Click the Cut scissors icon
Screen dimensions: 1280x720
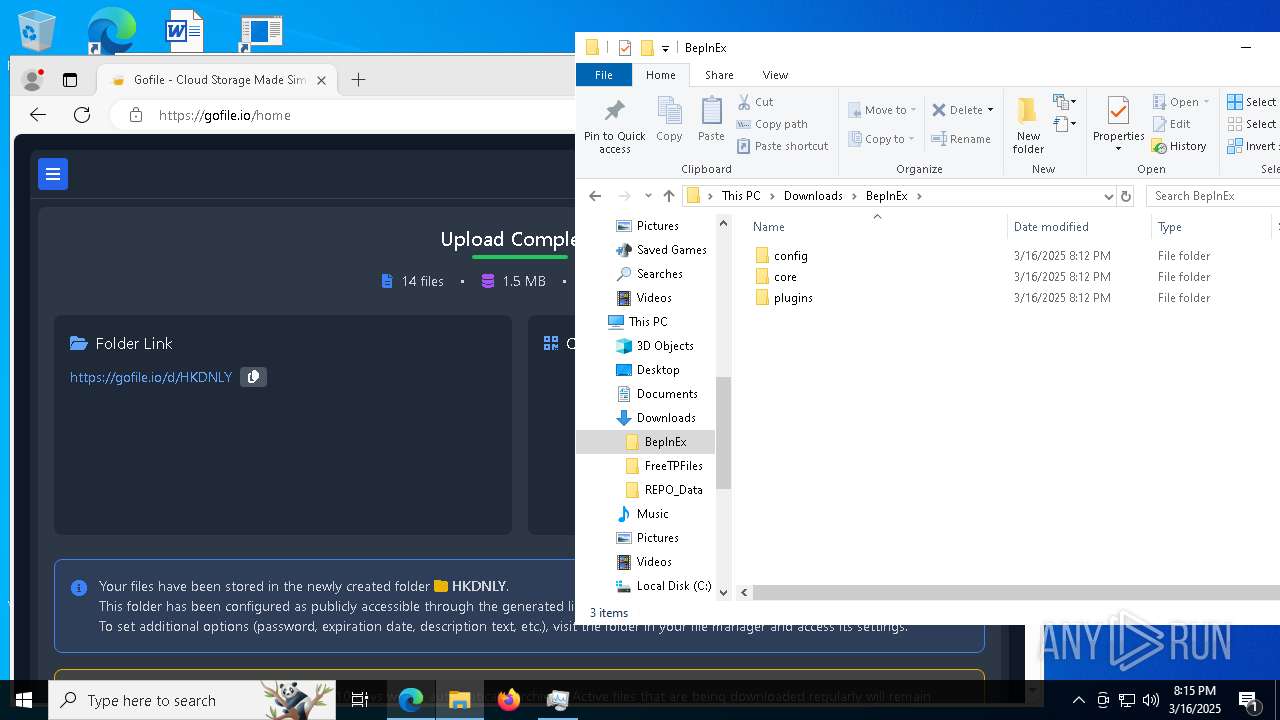click(x=744, y=102)
